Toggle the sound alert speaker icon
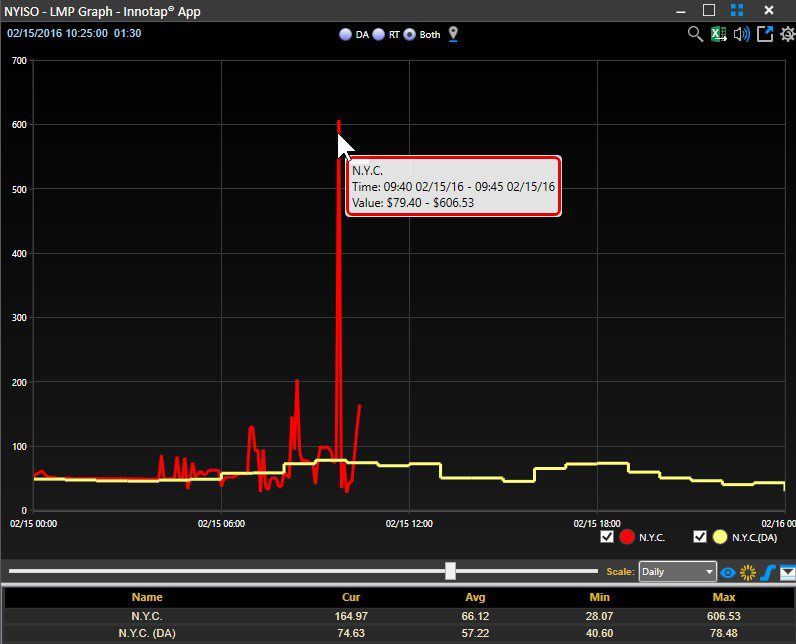This screenshot has width=796, height=644. (x=741, y=34)
